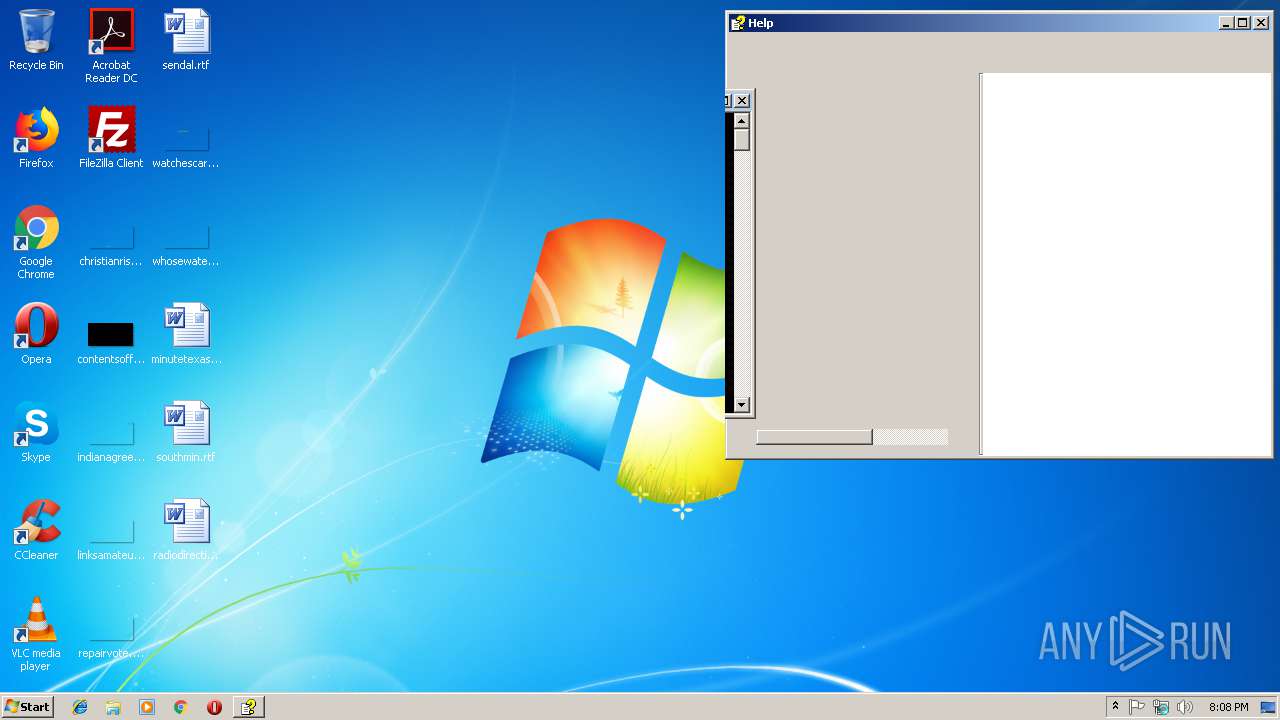Select the contentsoff... black thumbnail file

click(x=111, y=343)
